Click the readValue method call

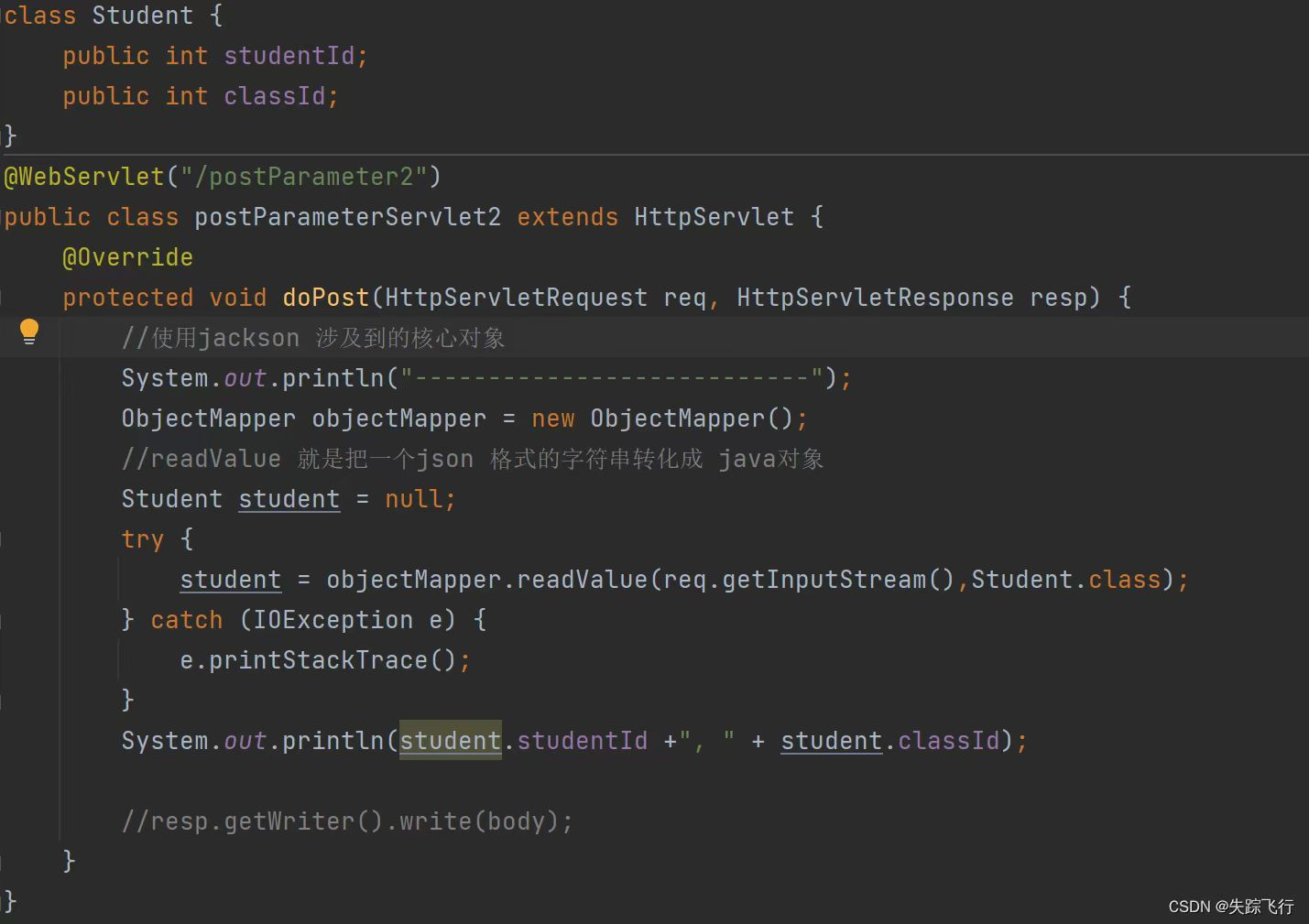[x=582, y=580]
